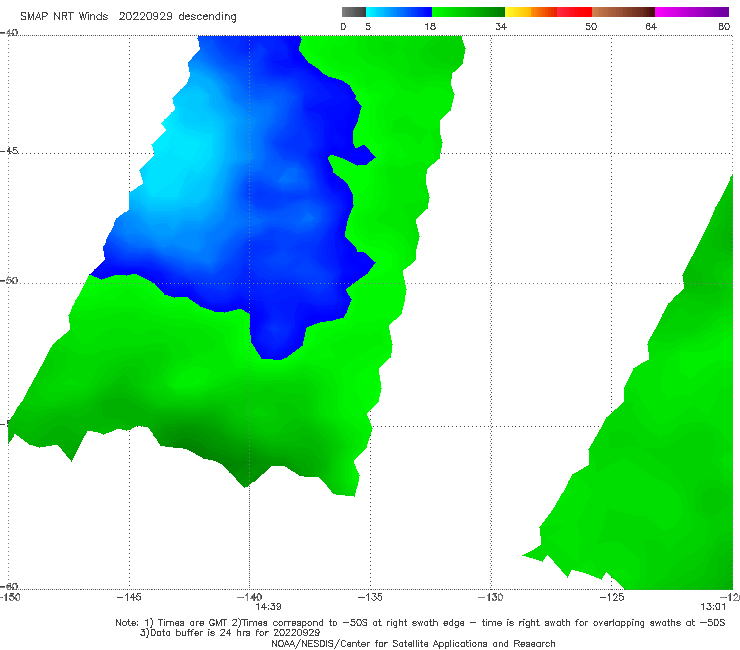
Task: Click the title 'SMAP NRT Winds 20220929 descending'
Action: pos(128,16)
